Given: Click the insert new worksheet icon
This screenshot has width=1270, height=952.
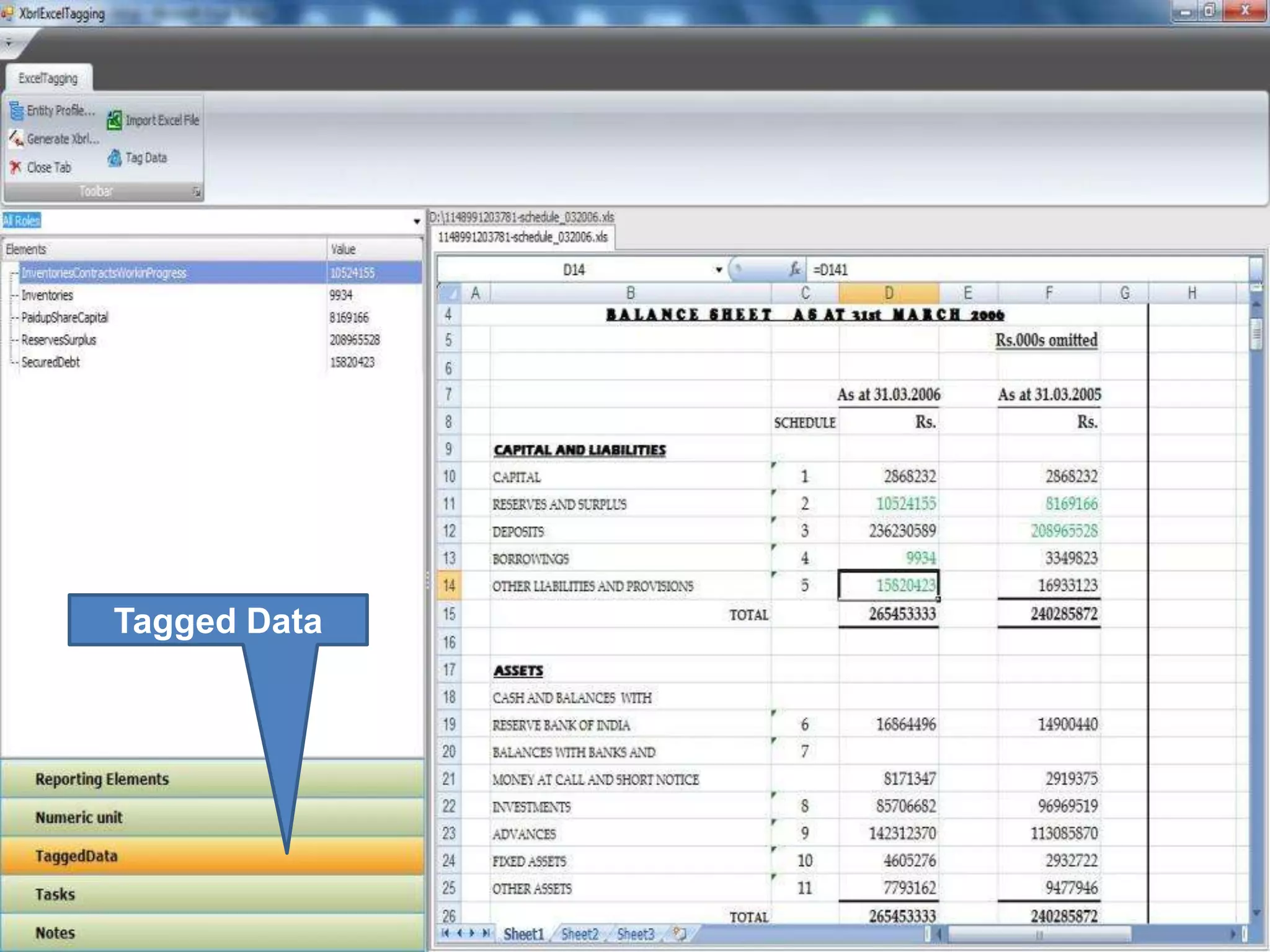Looking at the screenshot, I should [x=680, y=933].
